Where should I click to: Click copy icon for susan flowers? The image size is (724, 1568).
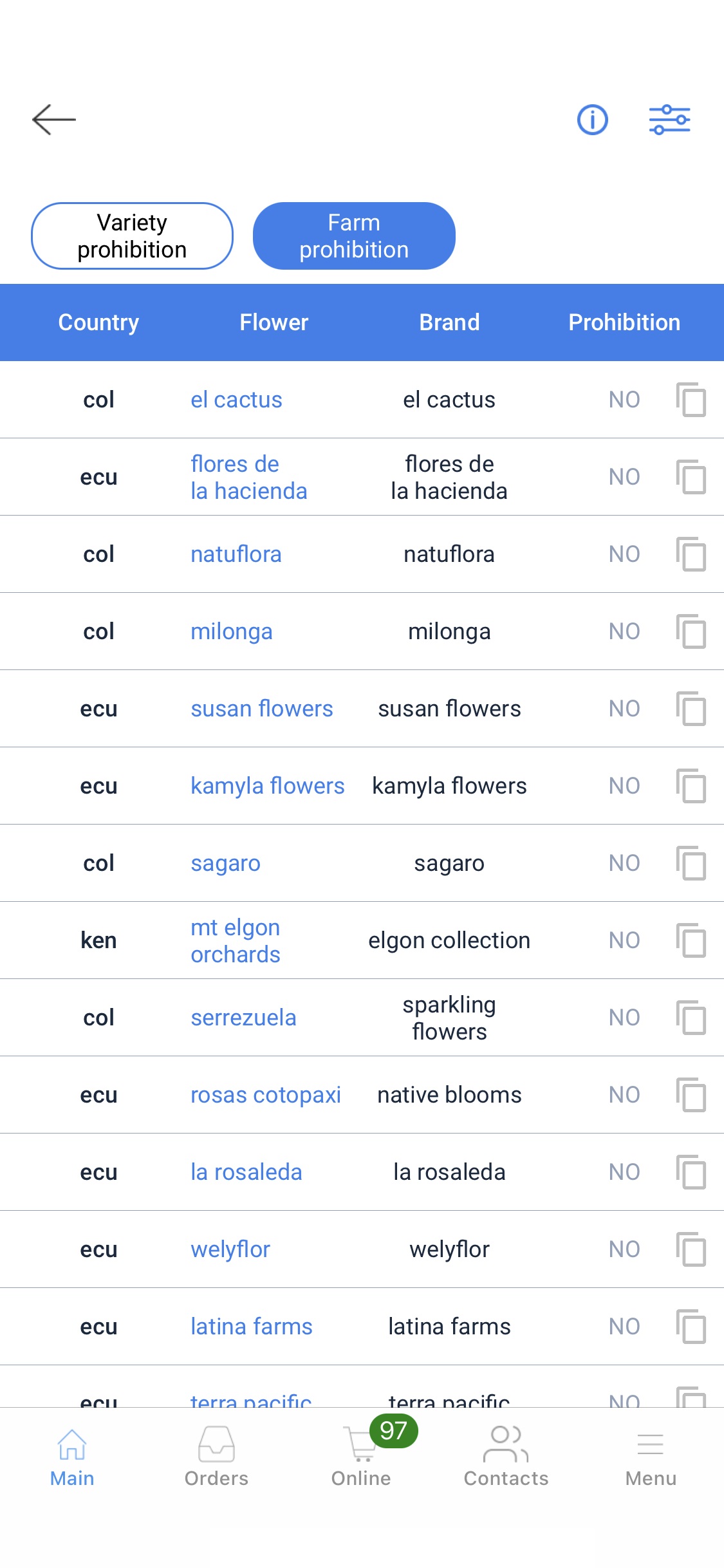point(691,709)
